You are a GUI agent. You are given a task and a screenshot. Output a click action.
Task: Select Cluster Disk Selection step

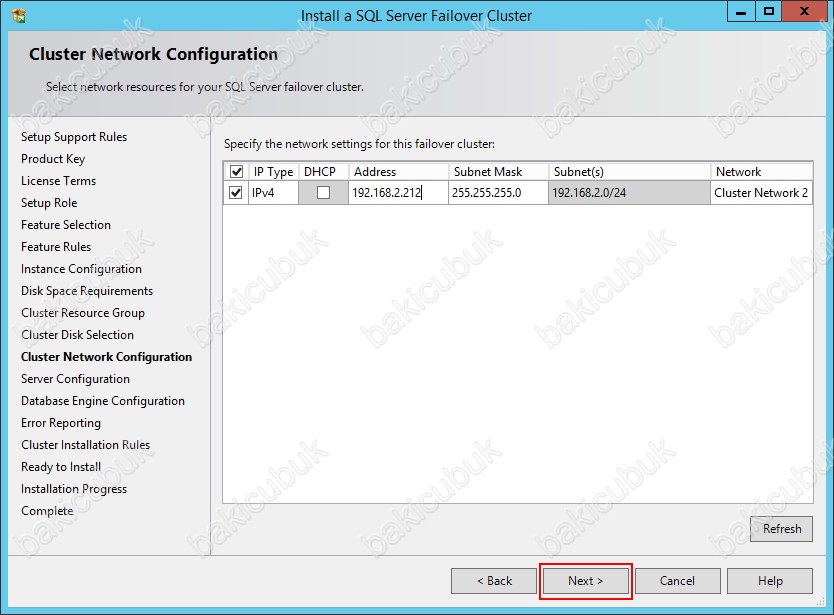[x=78, y=335]
